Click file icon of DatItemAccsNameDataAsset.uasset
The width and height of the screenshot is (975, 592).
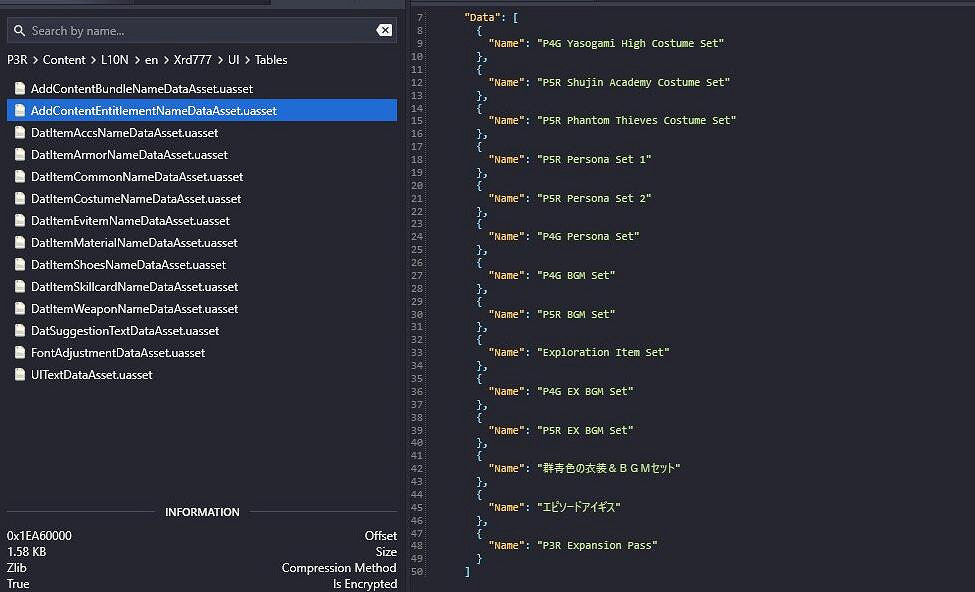coord(19,133)
